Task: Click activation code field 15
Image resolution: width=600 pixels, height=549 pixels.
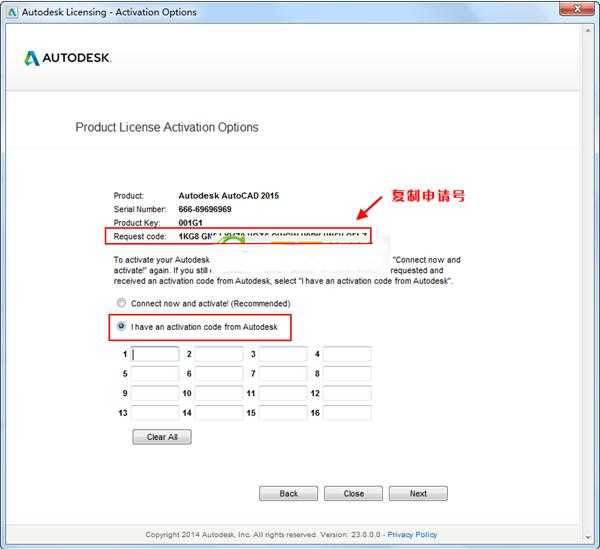Action: point(283,413)
